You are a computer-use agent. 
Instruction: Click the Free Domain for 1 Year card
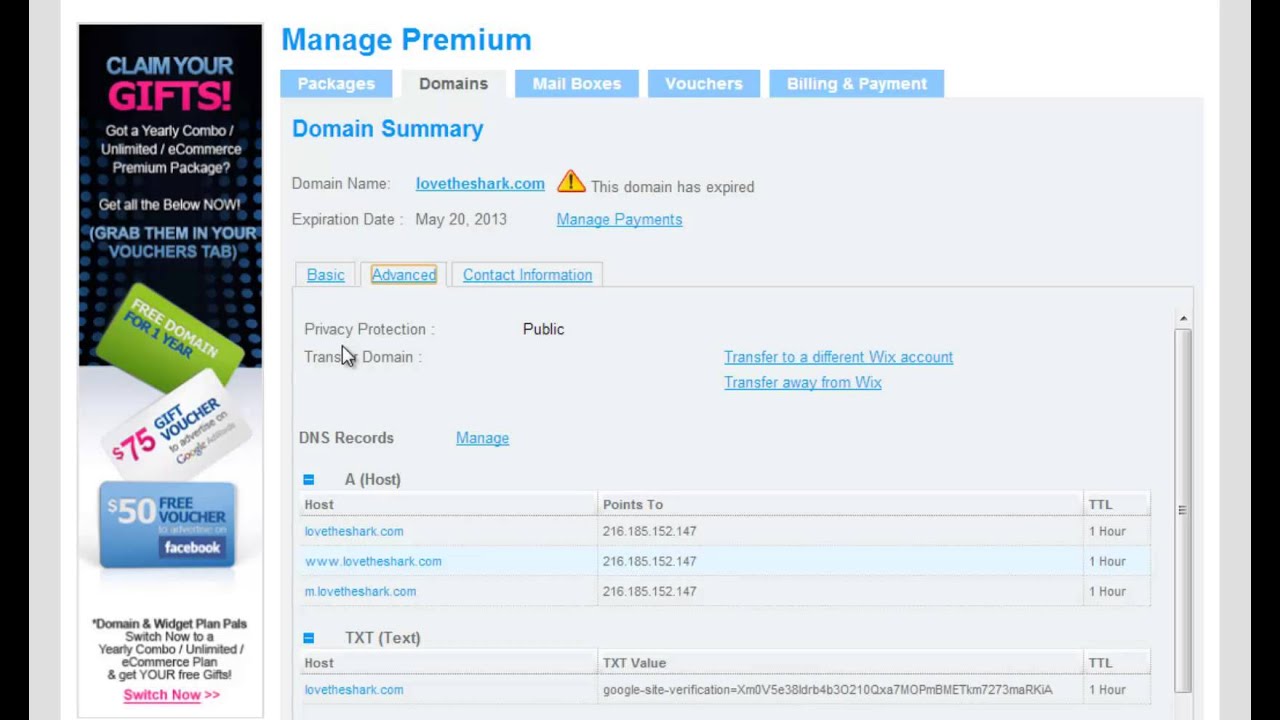coord(172,336)
